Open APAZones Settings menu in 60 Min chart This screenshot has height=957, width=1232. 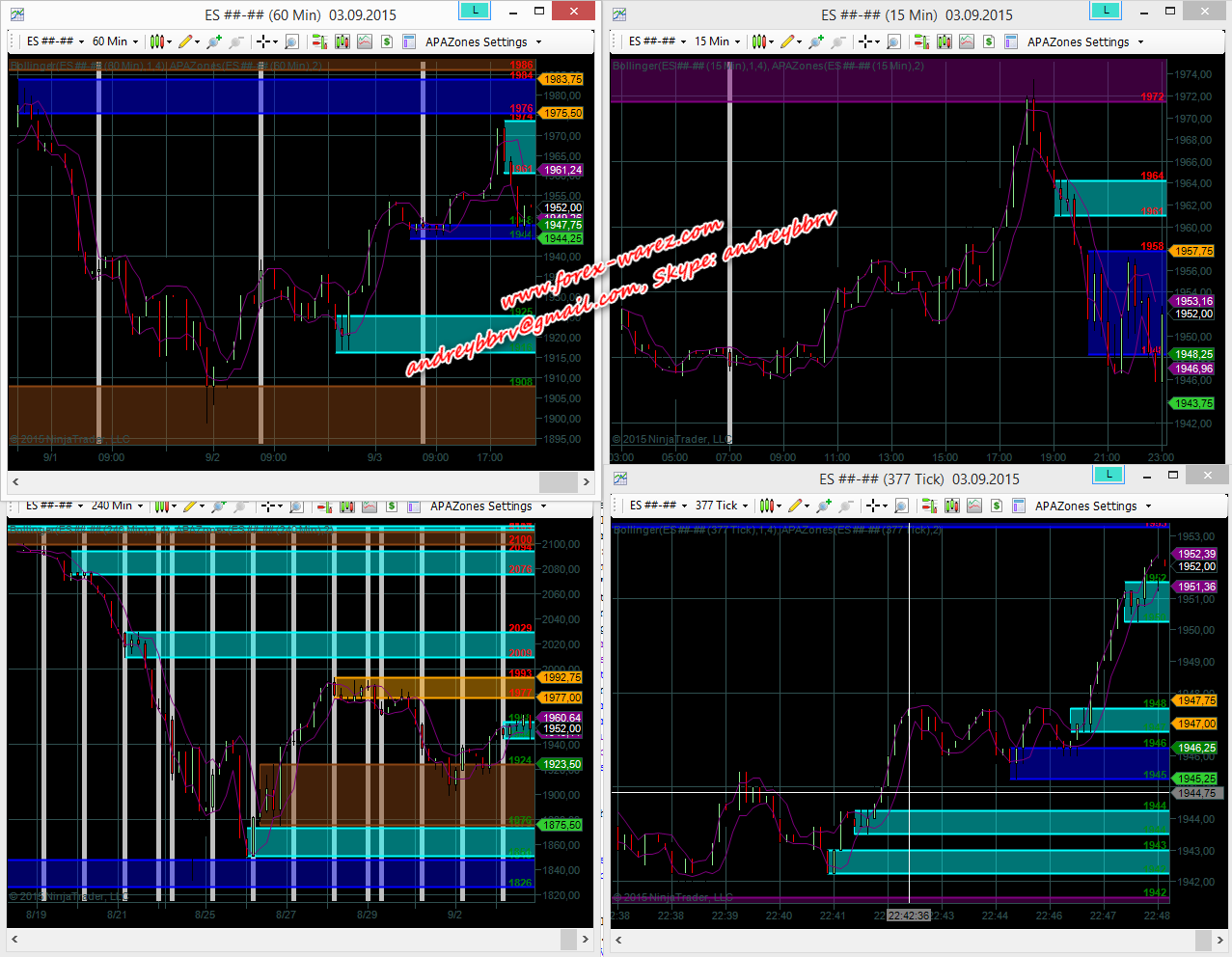[x=483, y=41]
